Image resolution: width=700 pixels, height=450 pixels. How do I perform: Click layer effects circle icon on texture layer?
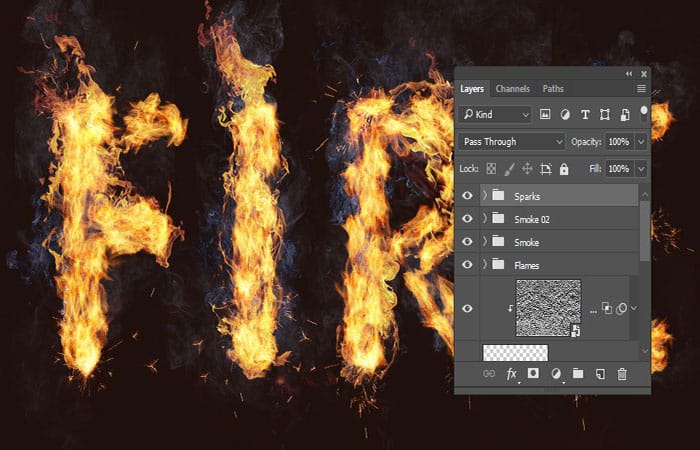pos(621,308)
